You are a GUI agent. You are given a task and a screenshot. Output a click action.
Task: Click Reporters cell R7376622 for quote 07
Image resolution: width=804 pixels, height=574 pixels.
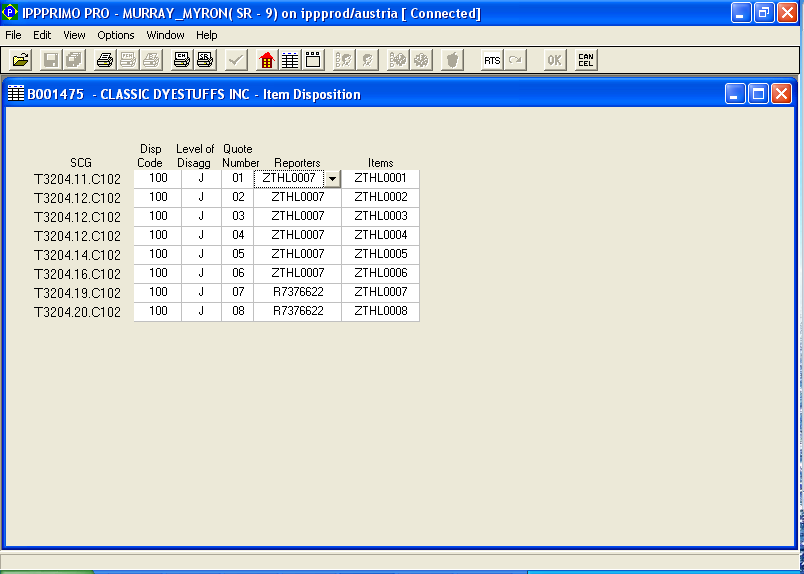pos(297,292)
